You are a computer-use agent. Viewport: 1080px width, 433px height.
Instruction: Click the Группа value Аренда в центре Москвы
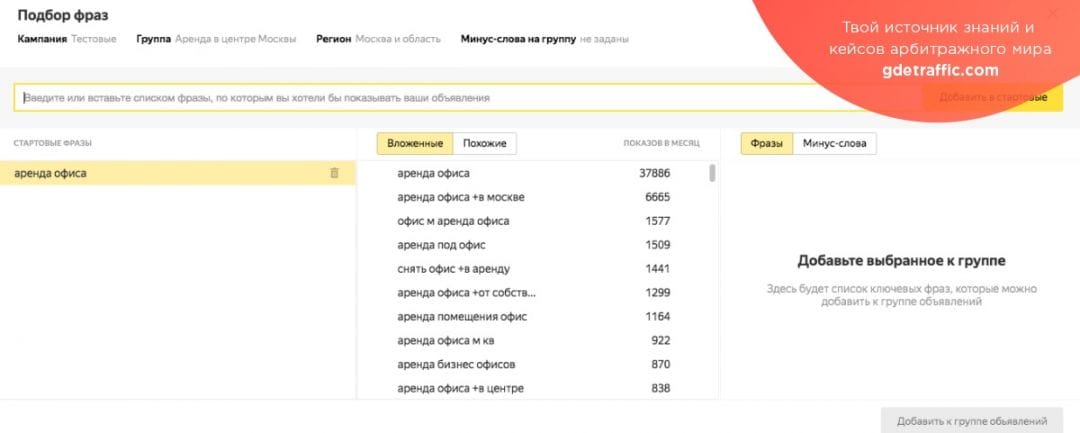pyautogui.click(x=236, y=39)
